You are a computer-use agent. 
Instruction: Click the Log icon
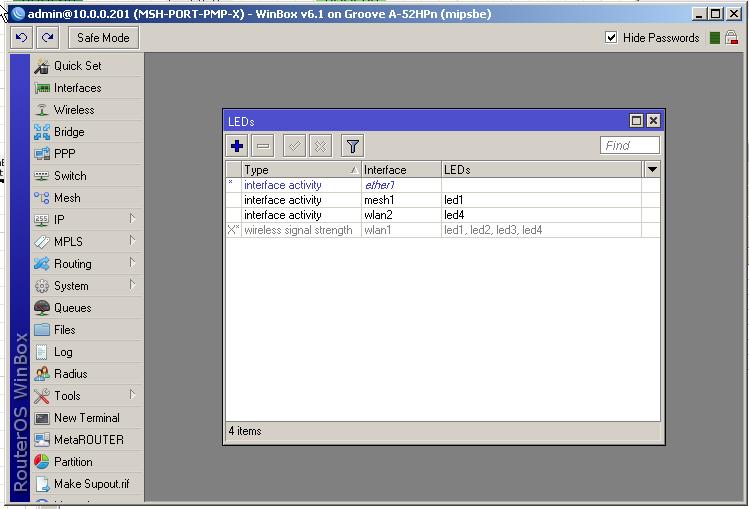42,352
